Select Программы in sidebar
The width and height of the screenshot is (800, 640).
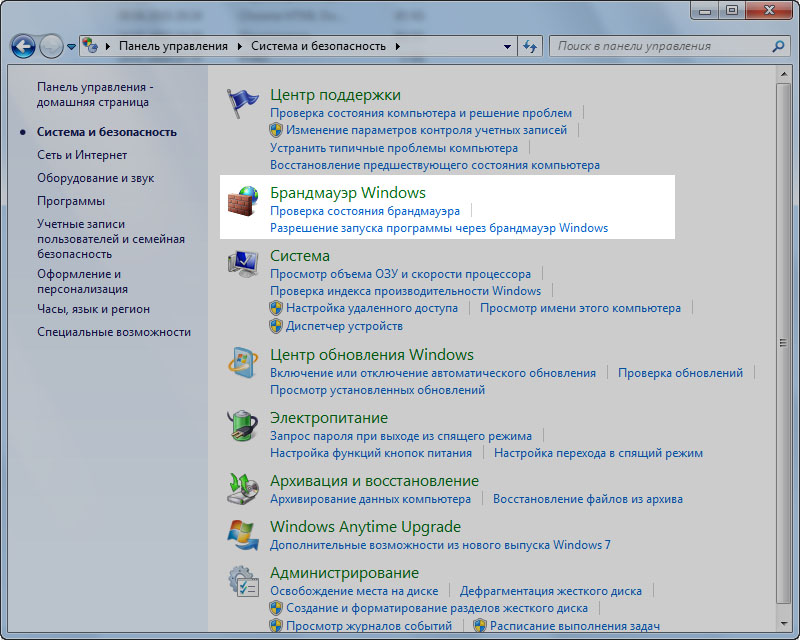click(x=71, y=201)
